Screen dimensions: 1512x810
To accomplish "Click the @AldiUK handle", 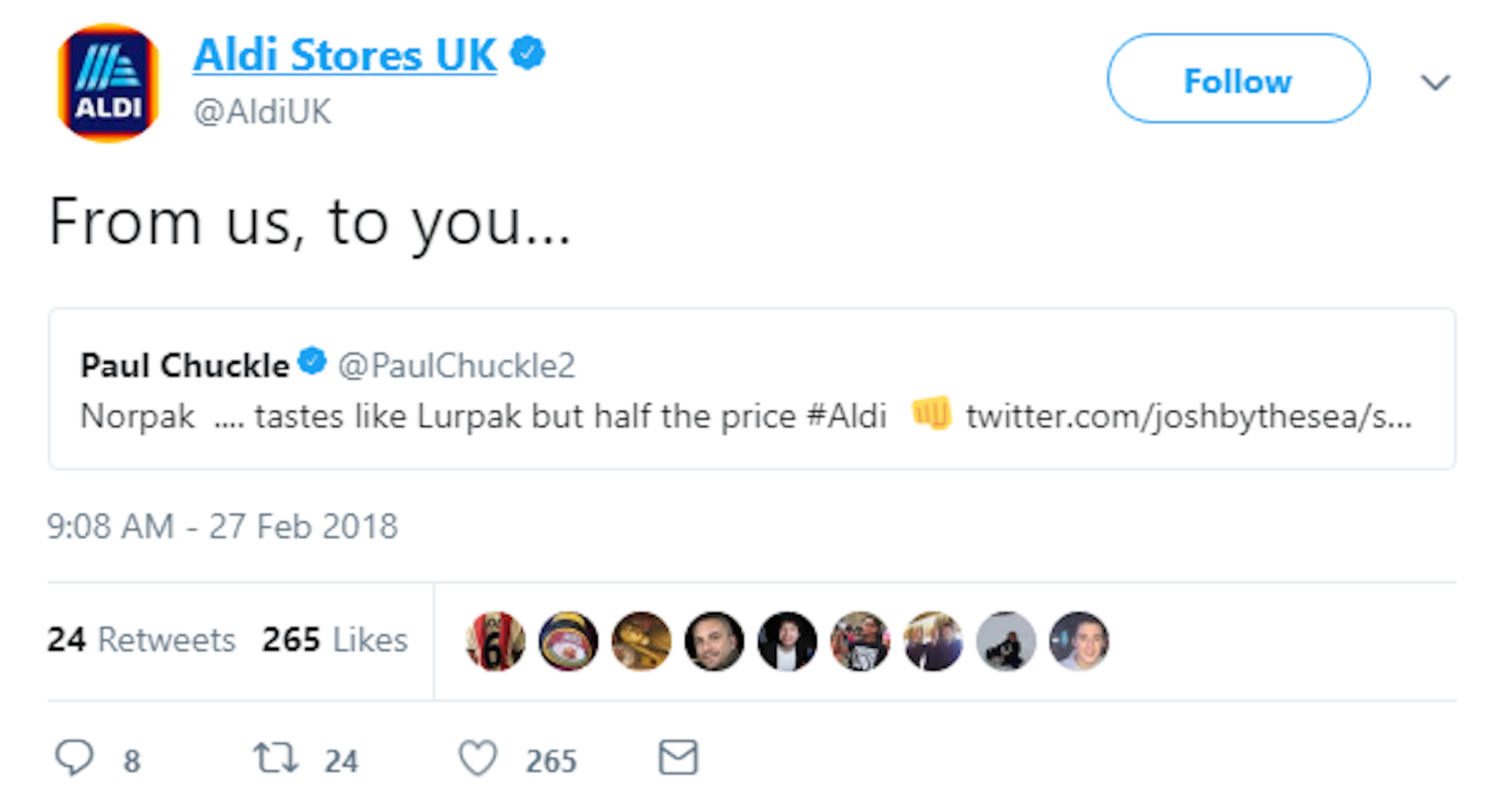I will coord(262,112).
